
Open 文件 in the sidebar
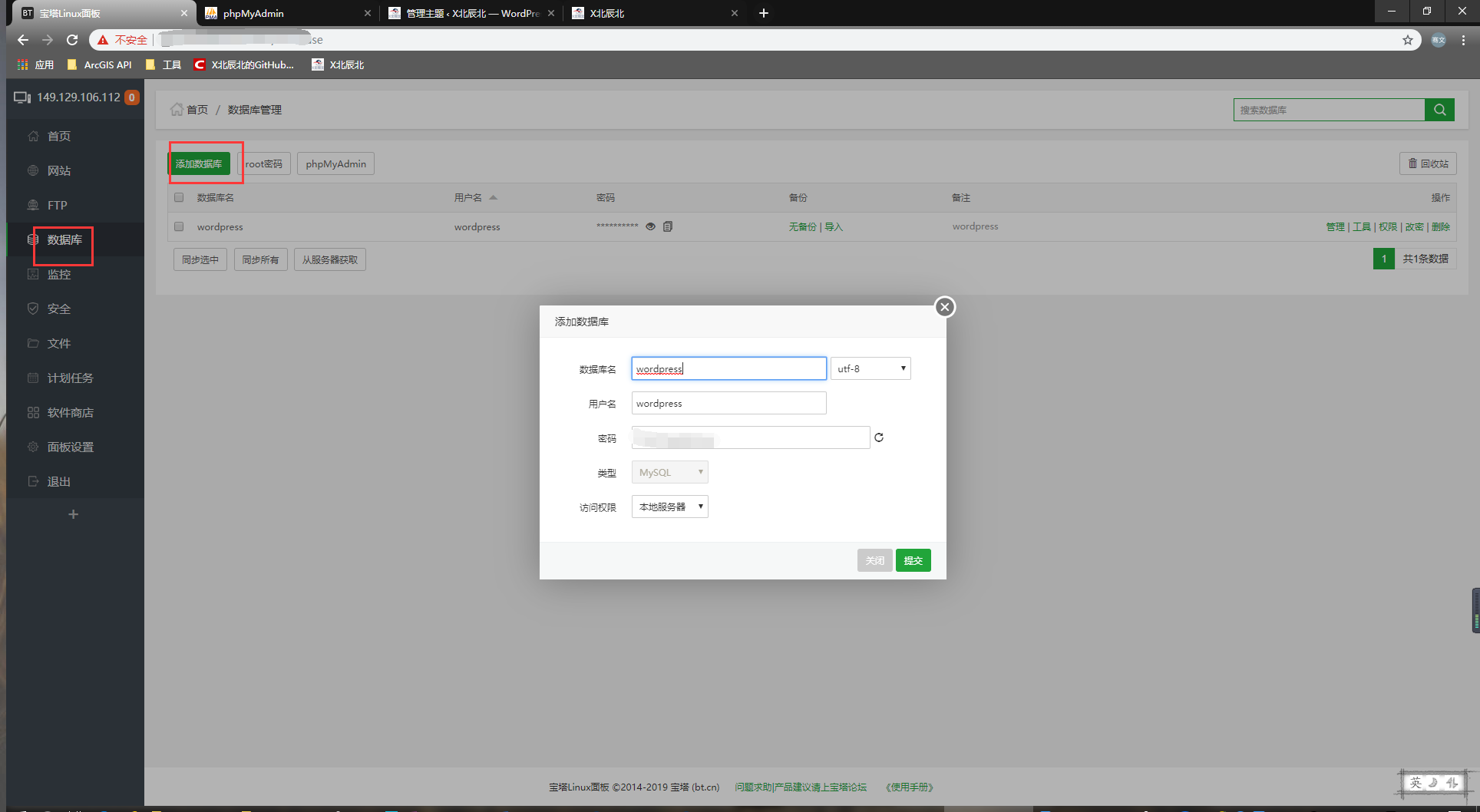point(59,343)
